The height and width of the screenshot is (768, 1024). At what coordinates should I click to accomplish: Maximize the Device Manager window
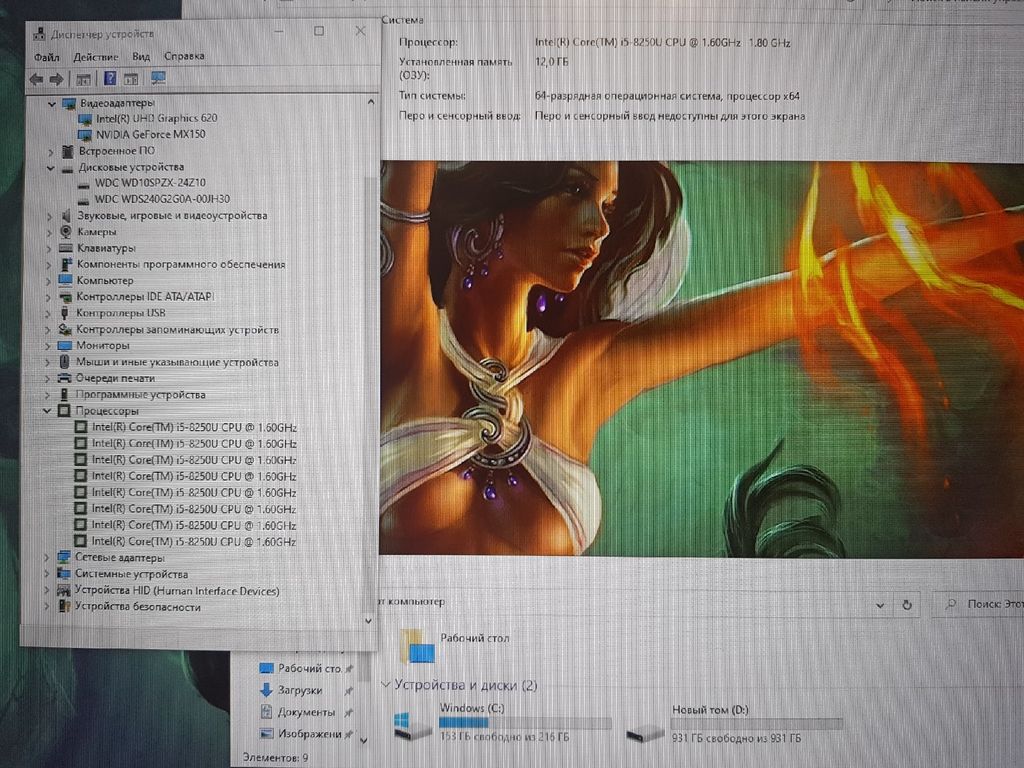(x=319, y=31)
